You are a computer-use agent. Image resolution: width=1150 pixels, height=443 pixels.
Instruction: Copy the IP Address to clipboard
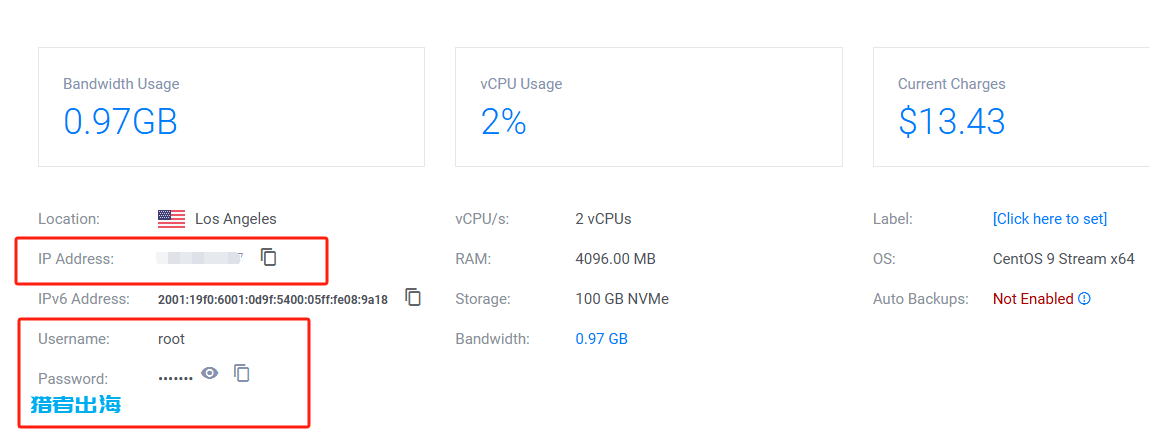coord(269,257)
